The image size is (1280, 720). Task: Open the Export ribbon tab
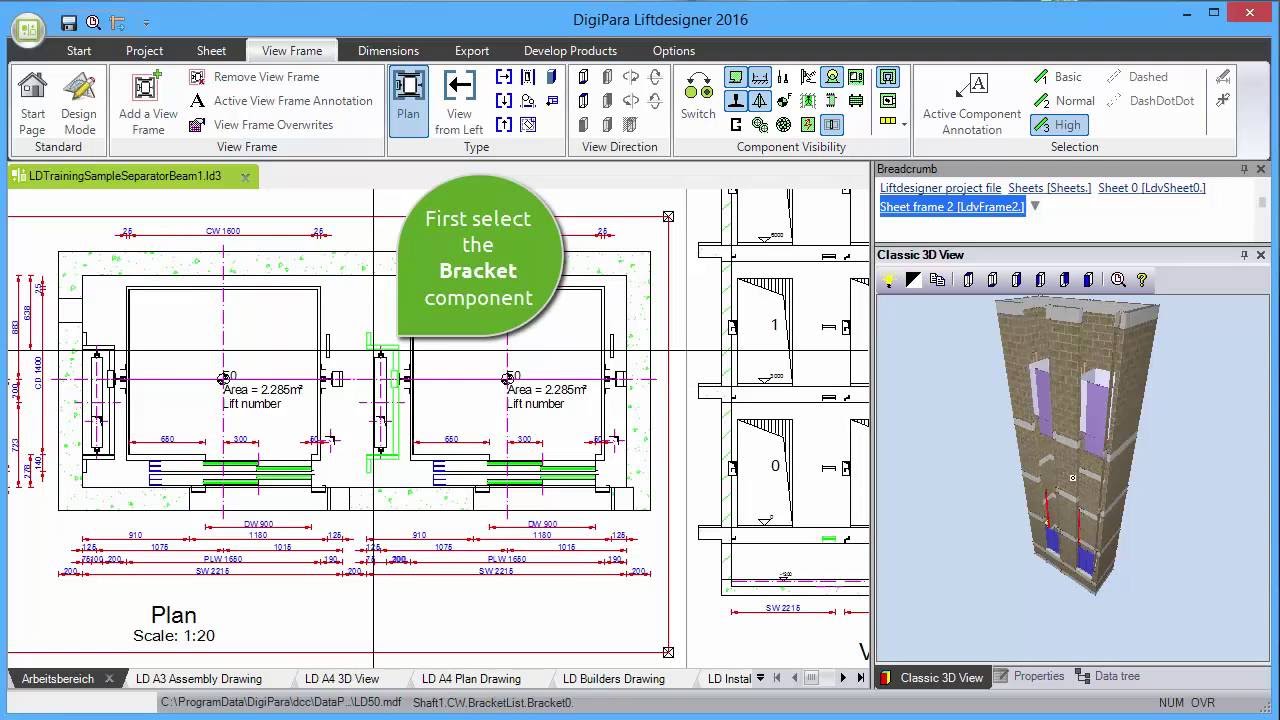pyautogui.click(x=472, y=51)
